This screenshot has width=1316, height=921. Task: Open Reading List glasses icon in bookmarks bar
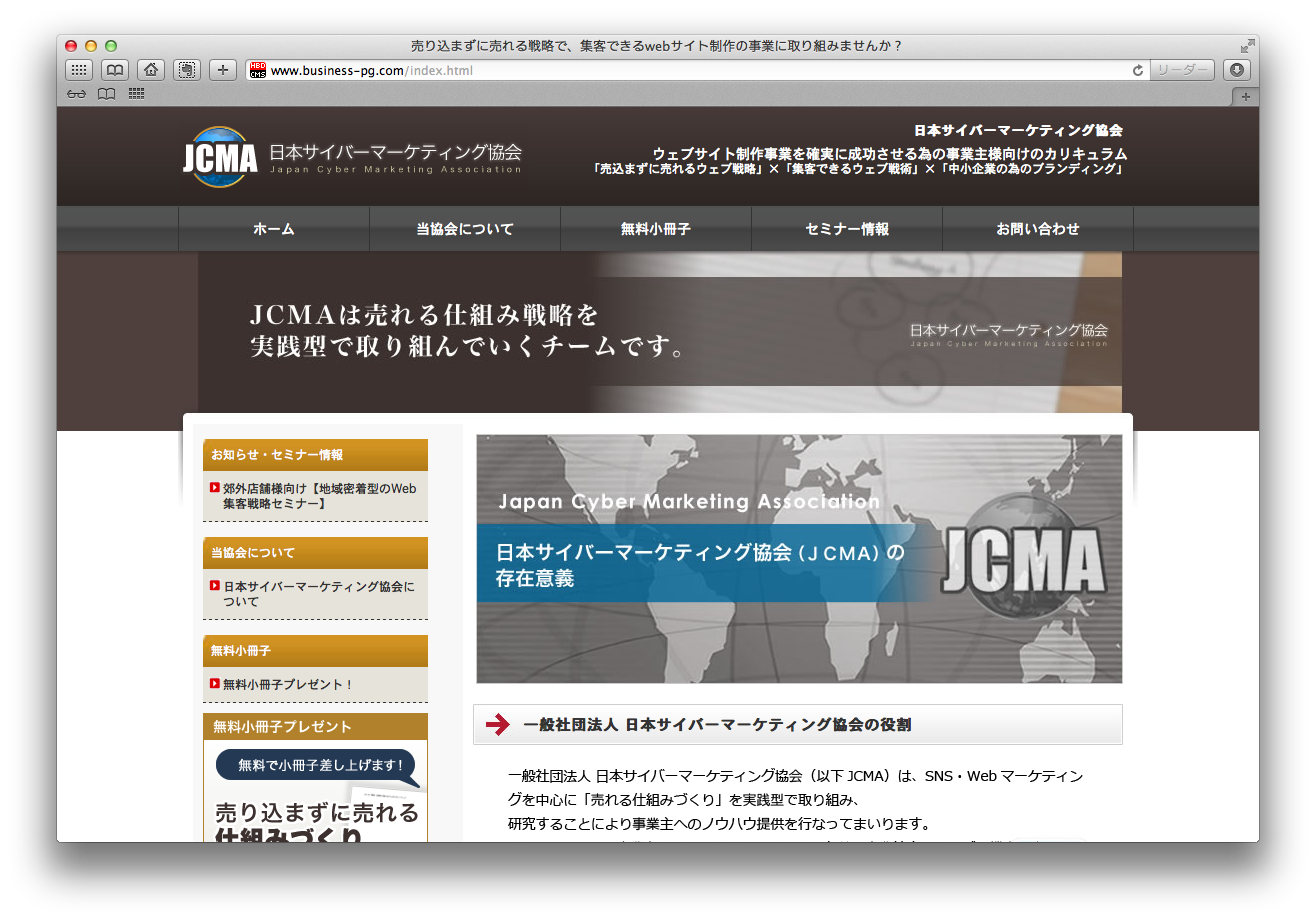coord(77,94)
